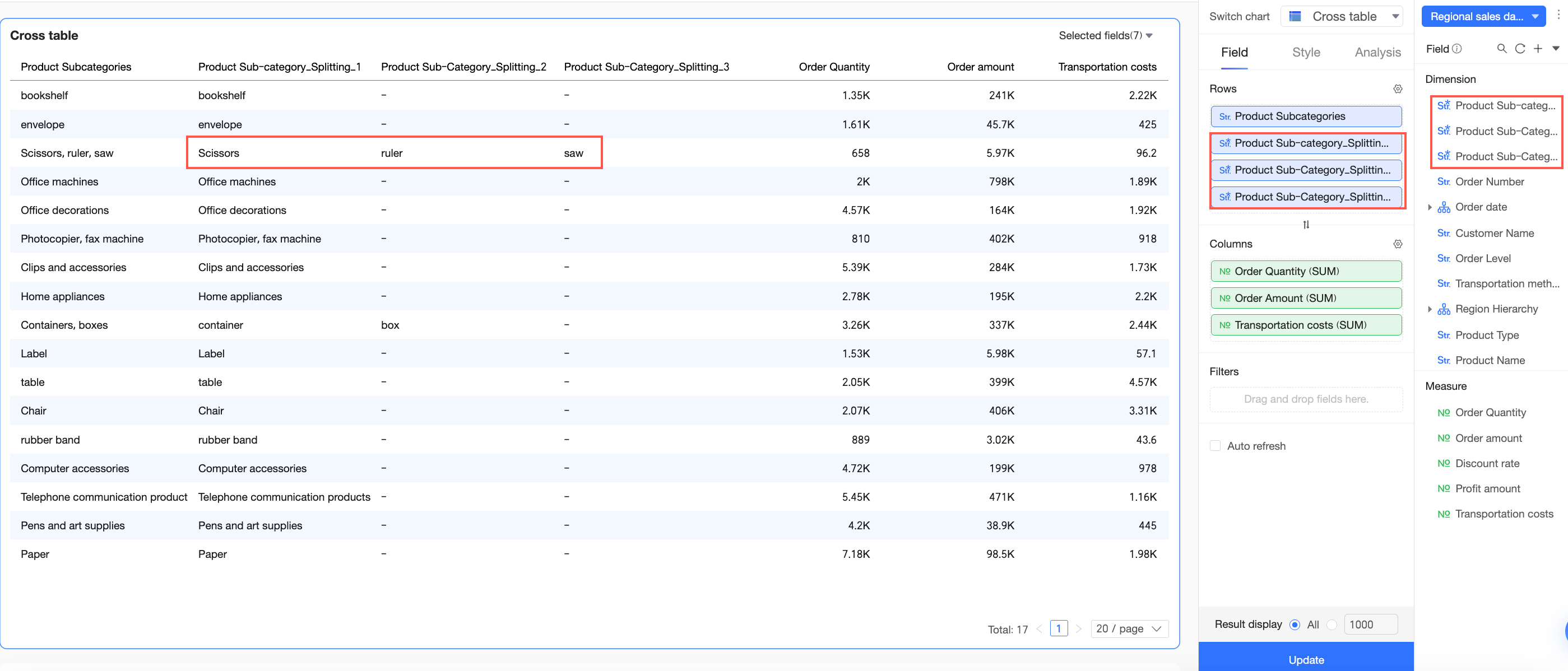The image size is (1568, 671).
Task: Open the three-dot more options menu
Action: pos(1558,16)
